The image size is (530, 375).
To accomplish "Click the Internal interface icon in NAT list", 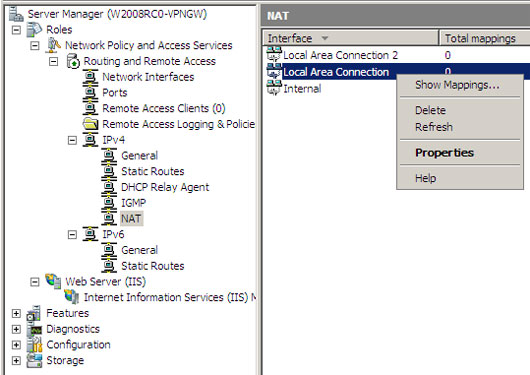I will 274,88.
